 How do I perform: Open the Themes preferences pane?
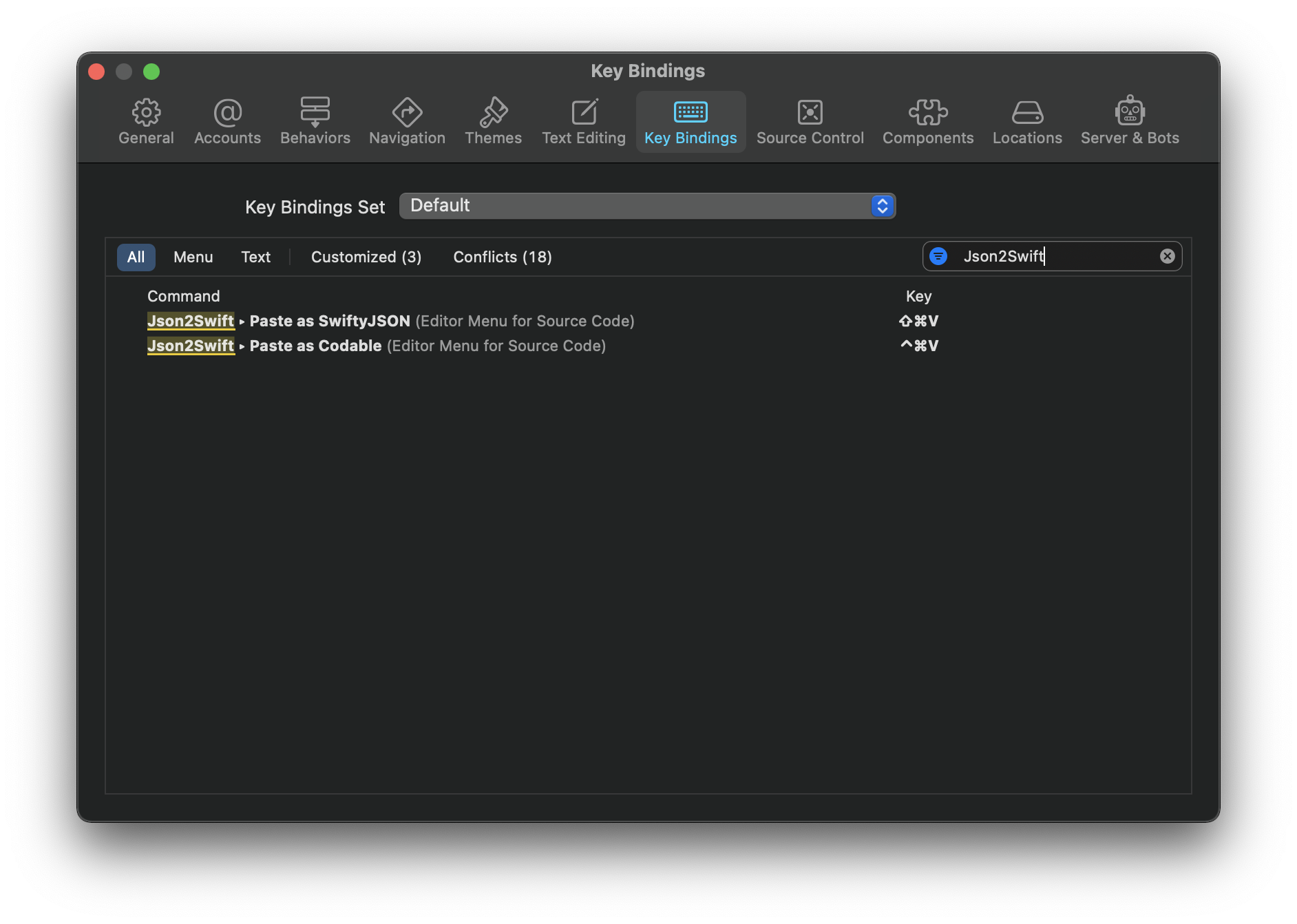[493, 122]
